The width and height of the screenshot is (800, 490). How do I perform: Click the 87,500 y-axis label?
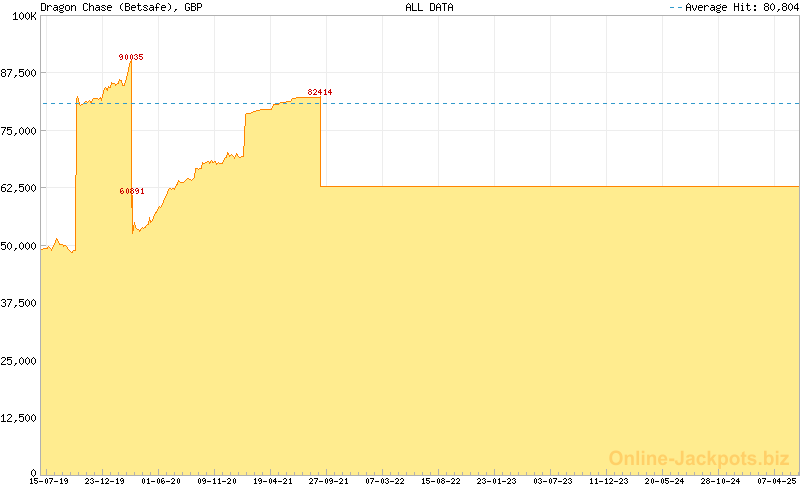(19, 73)
